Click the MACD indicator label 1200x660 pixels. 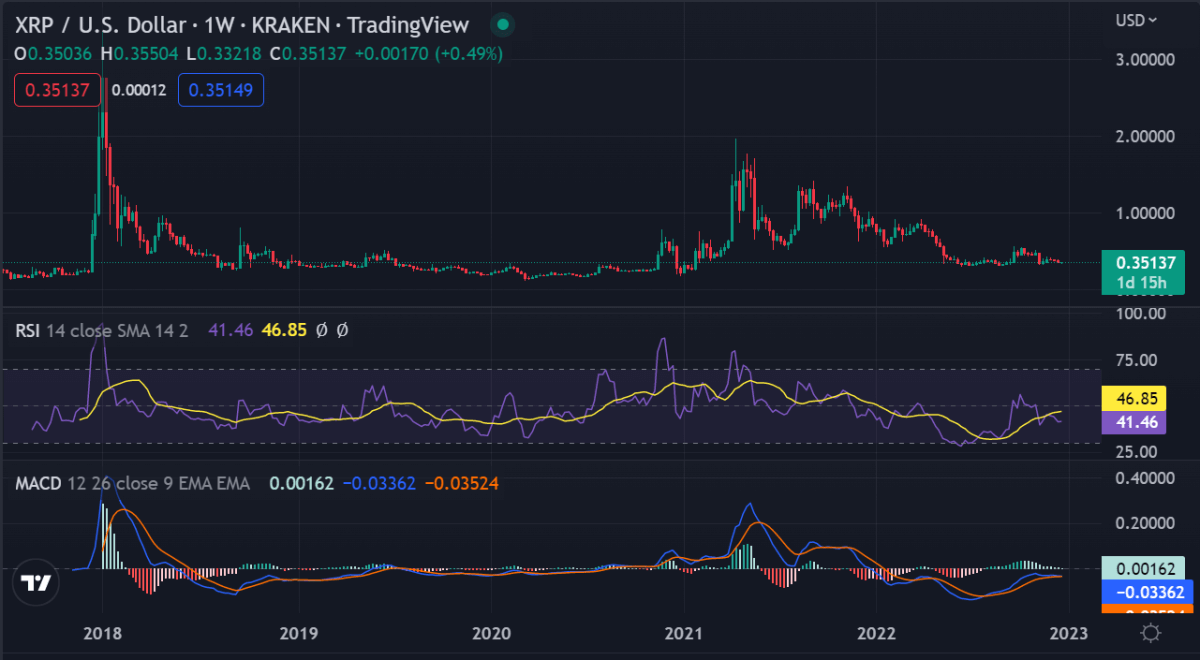(37, 484)
